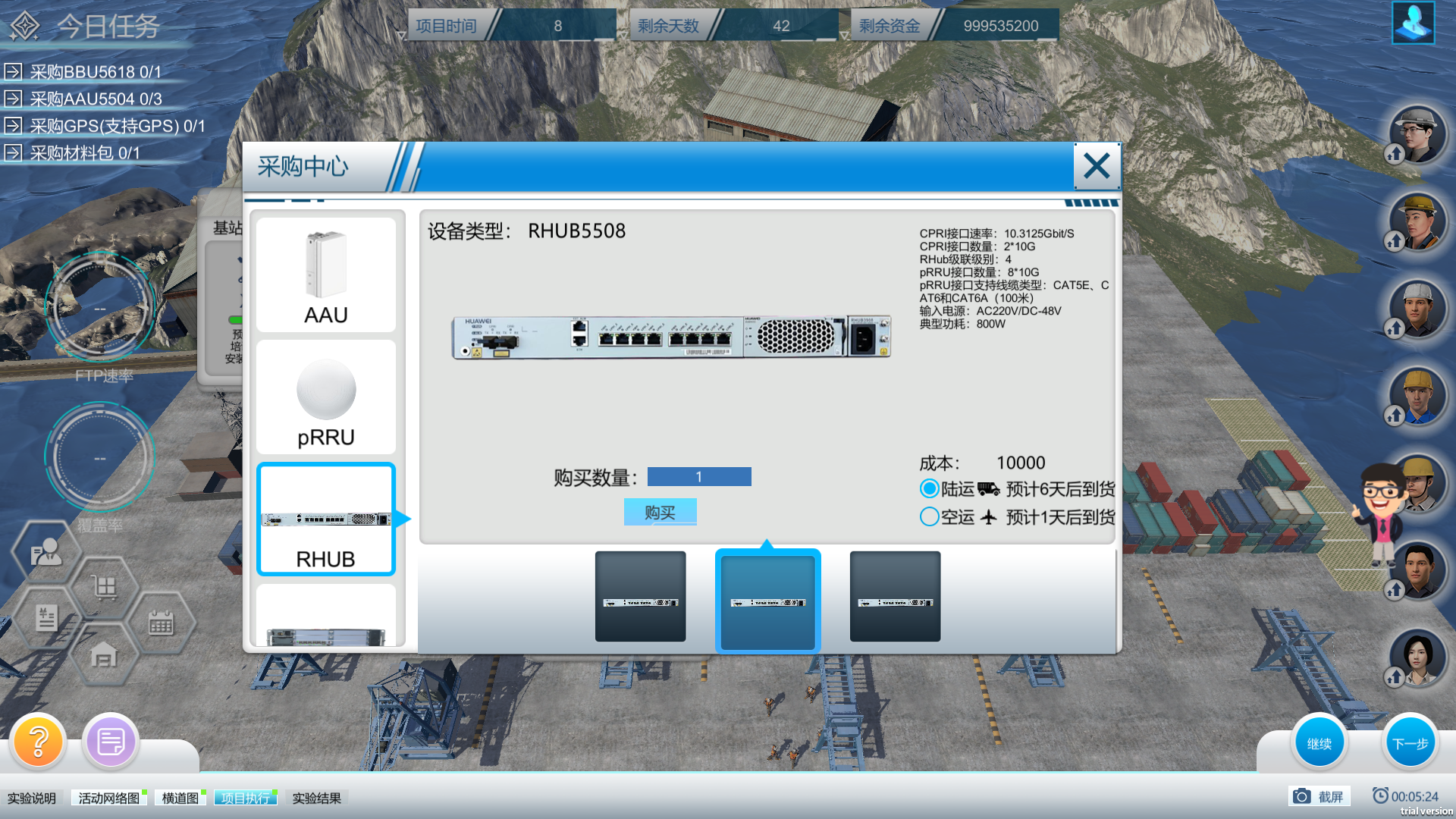The image size is (1456, 819).
Task: Select the female staff avatar
Action: 1418,657
